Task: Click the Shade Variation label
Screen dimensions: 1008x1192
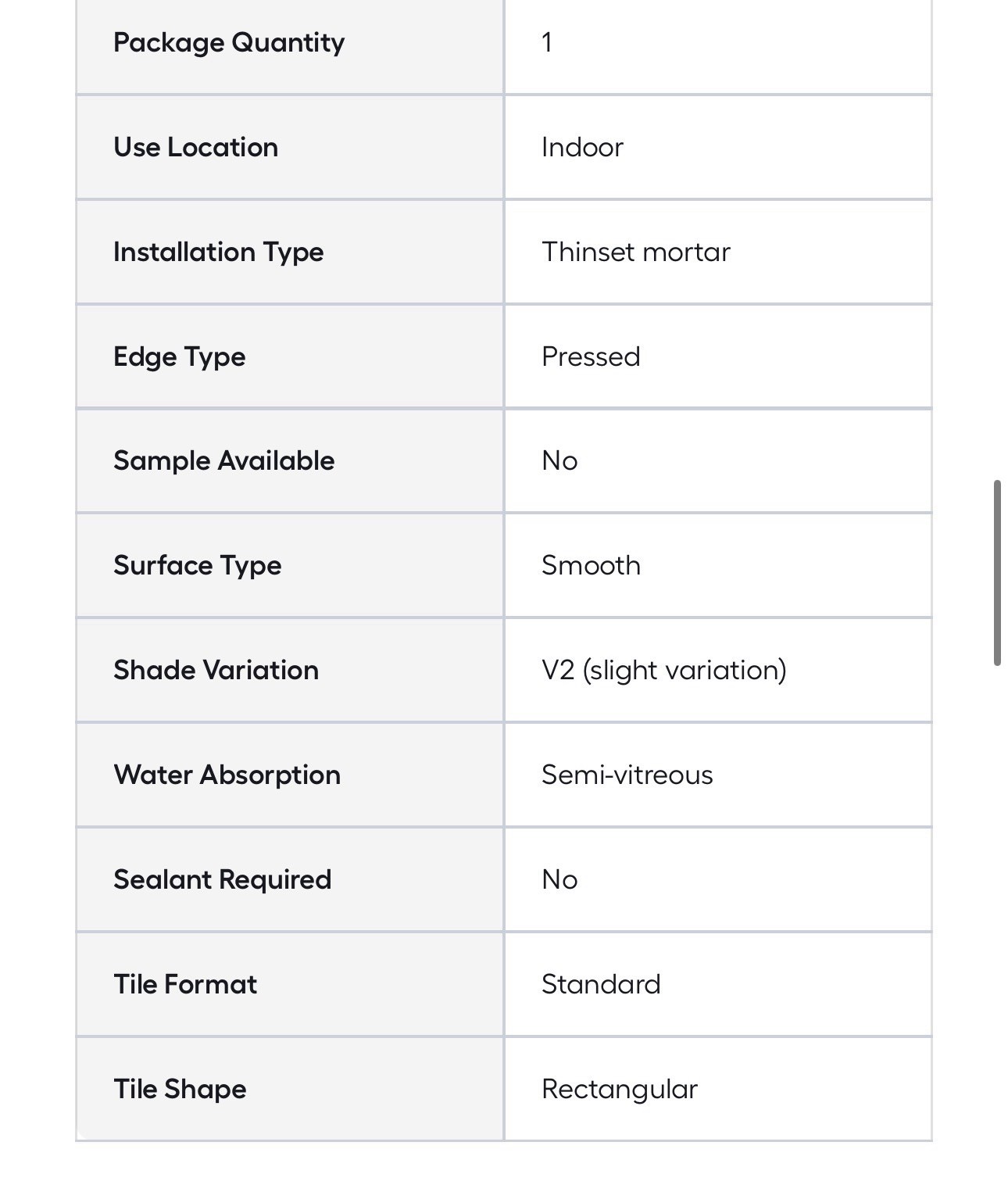Action: 216,670
